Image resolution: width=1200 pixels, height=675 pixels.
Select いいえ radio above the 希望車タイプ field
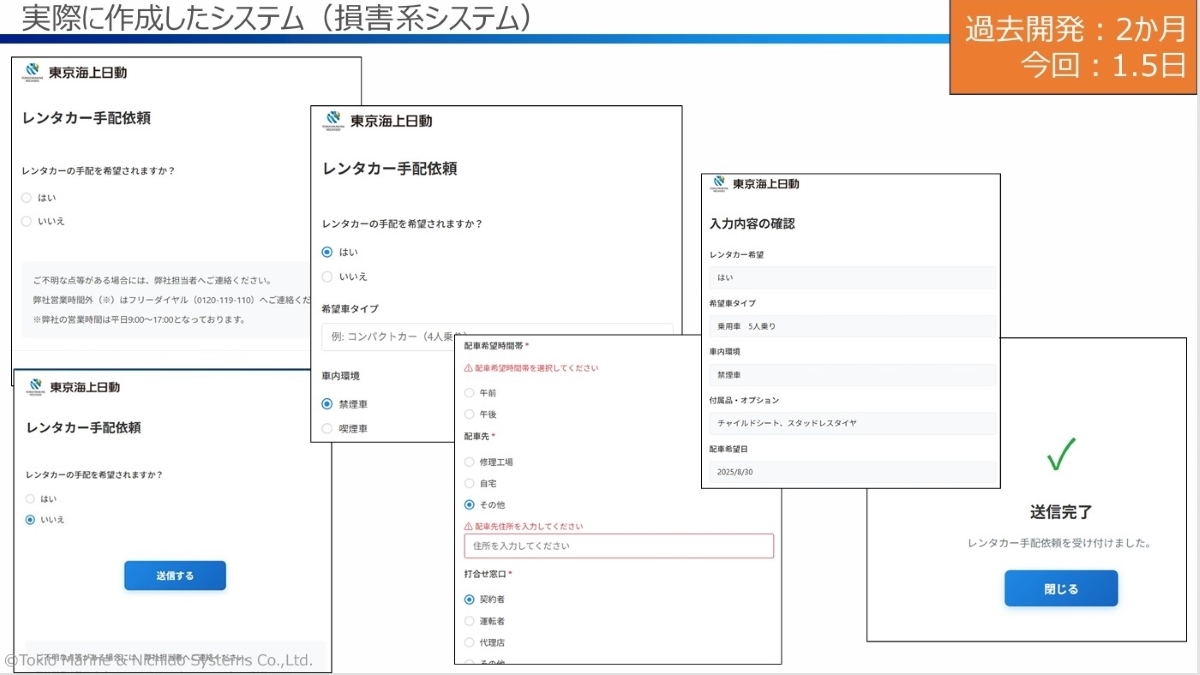[x=327, y=276]
